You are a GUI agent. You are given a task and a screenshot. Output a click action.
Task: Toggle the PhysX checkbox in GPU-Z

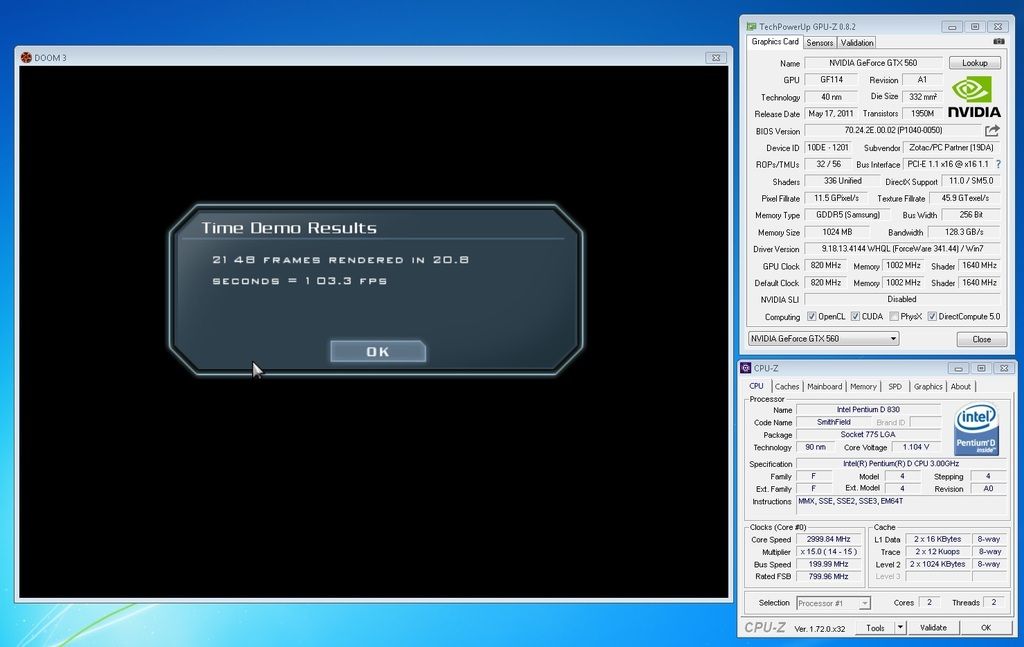(893, 317)
